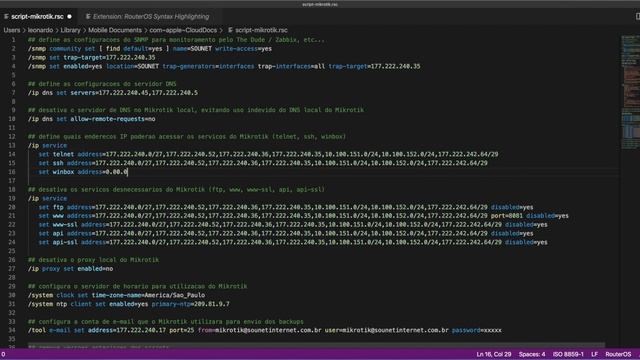
Task: Open the Extension: RouterOS Syntax Highlighting tab
Action: [x=151, y=17]
